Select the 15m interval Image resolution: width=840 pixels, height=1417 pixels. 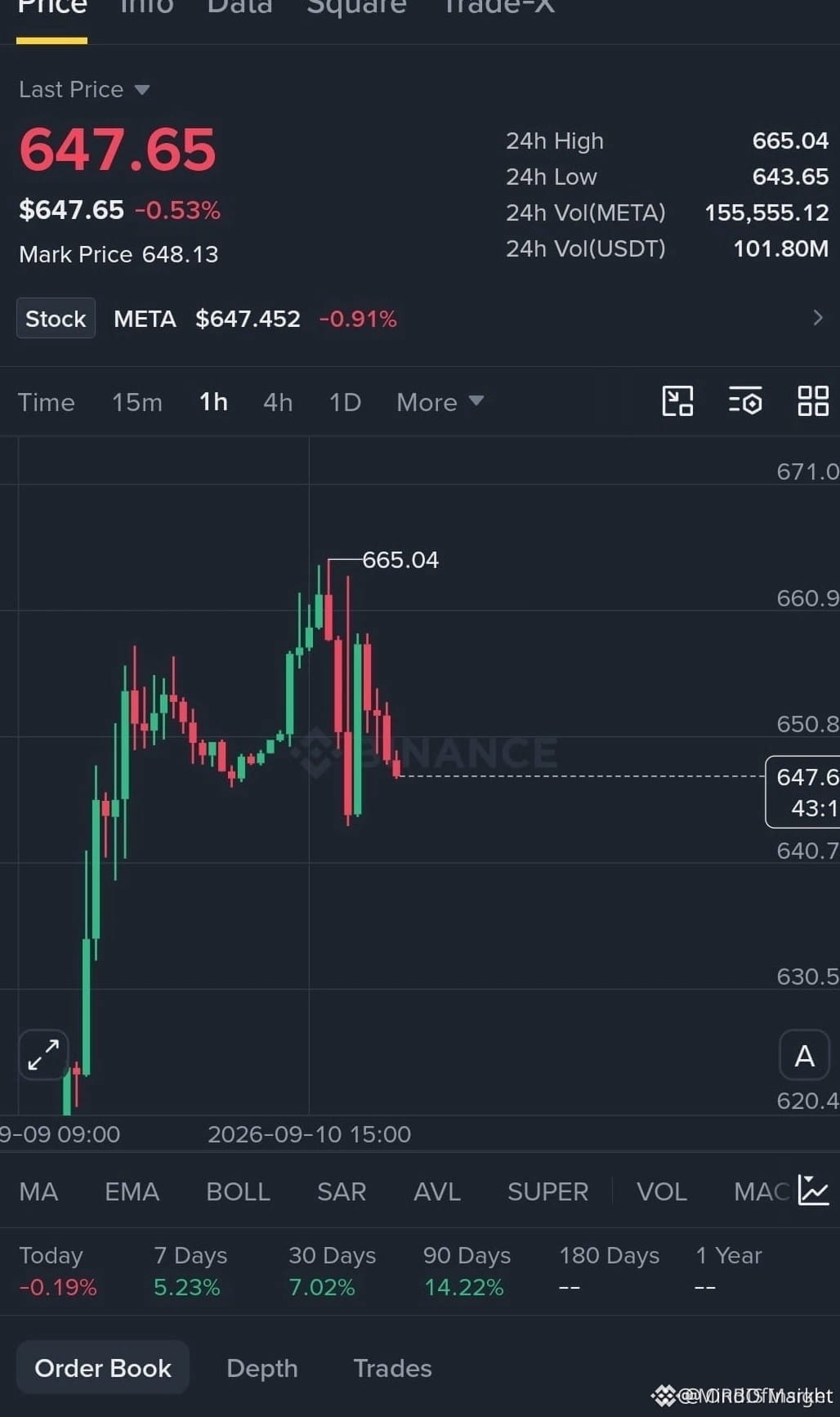coord(137,402)
